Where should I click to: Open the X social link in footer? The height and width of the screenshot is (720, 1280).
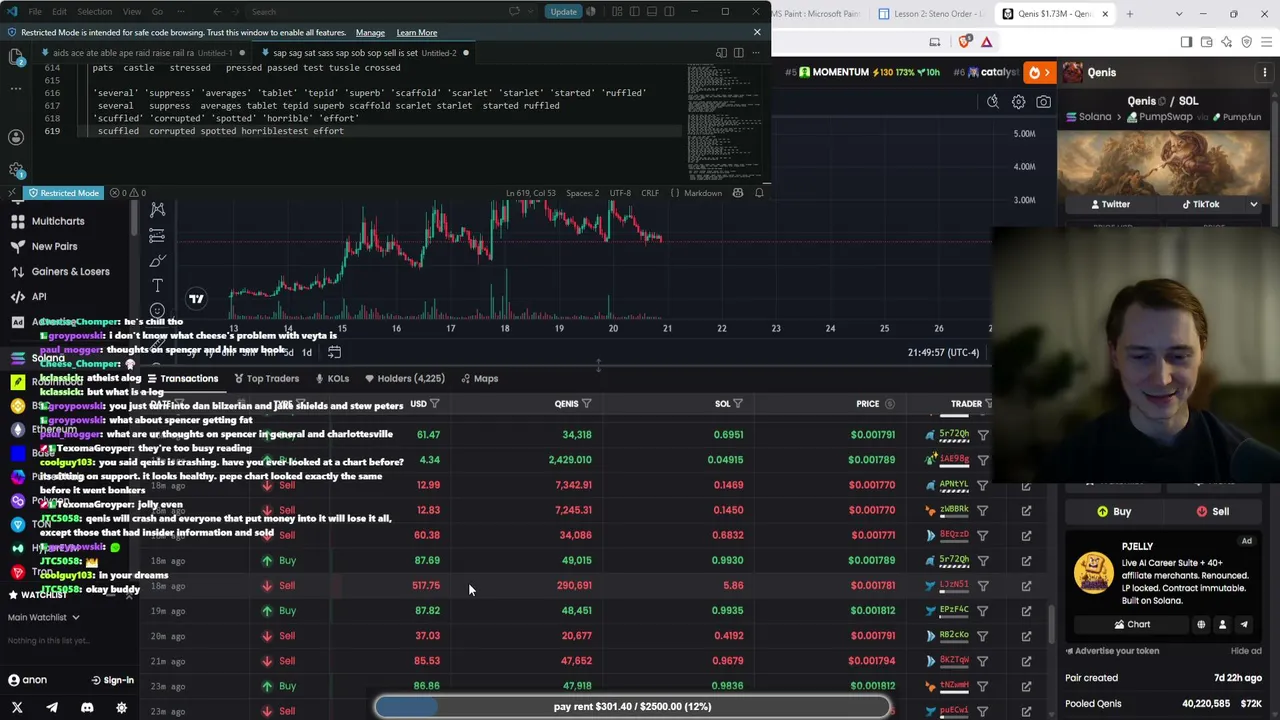pyautogui.click(x=17, y=707)
